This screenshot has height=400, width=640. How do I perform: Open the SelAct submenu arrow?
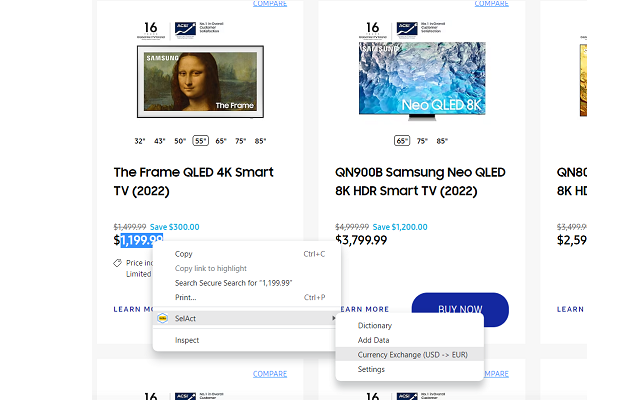click(333, 318)
